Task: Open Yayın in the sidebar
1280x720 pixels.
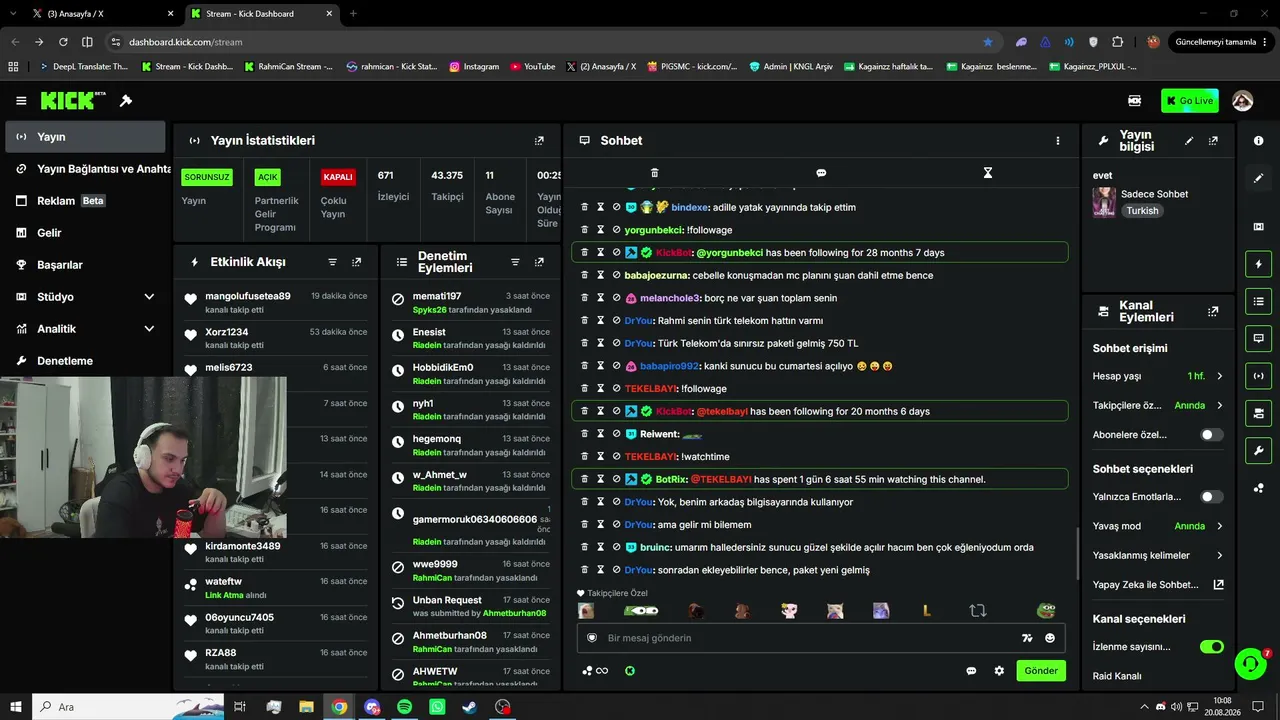Action: point(84,137)
